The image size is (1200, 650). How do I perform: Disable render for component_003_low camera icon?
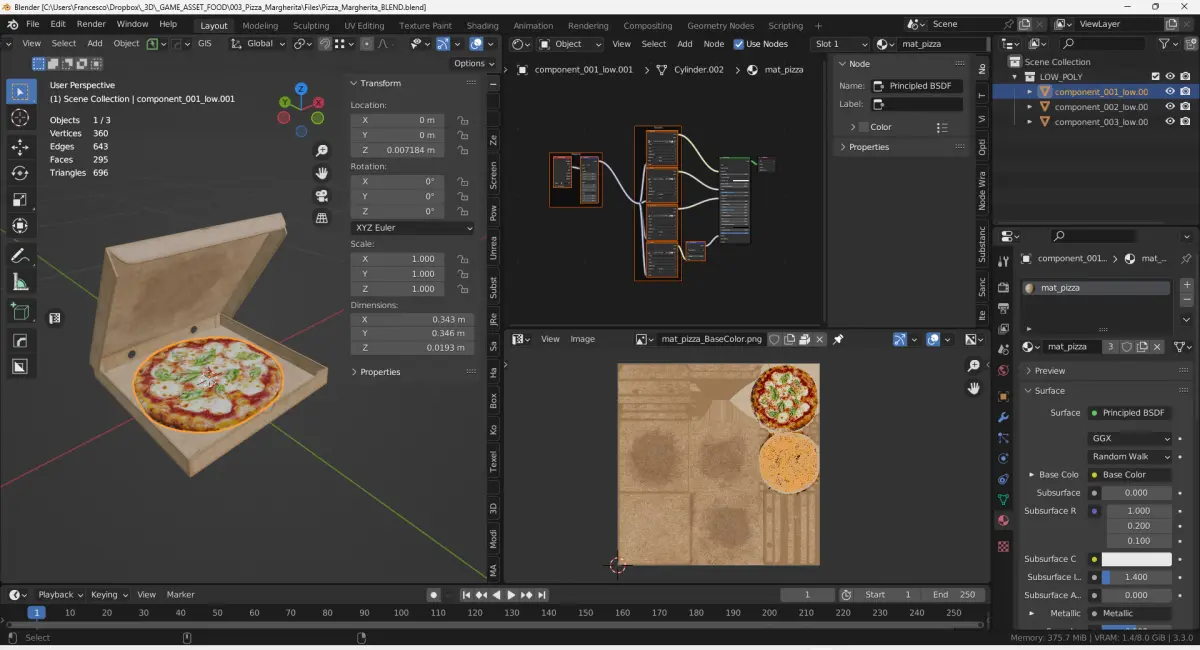tap(1185, 121)
